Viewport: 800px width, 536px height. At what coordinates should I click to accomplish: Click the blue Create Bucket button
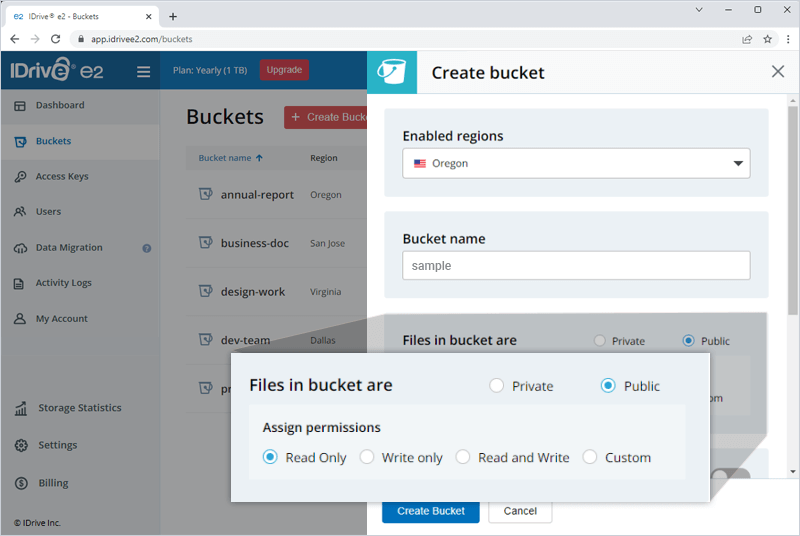(431, 512)
